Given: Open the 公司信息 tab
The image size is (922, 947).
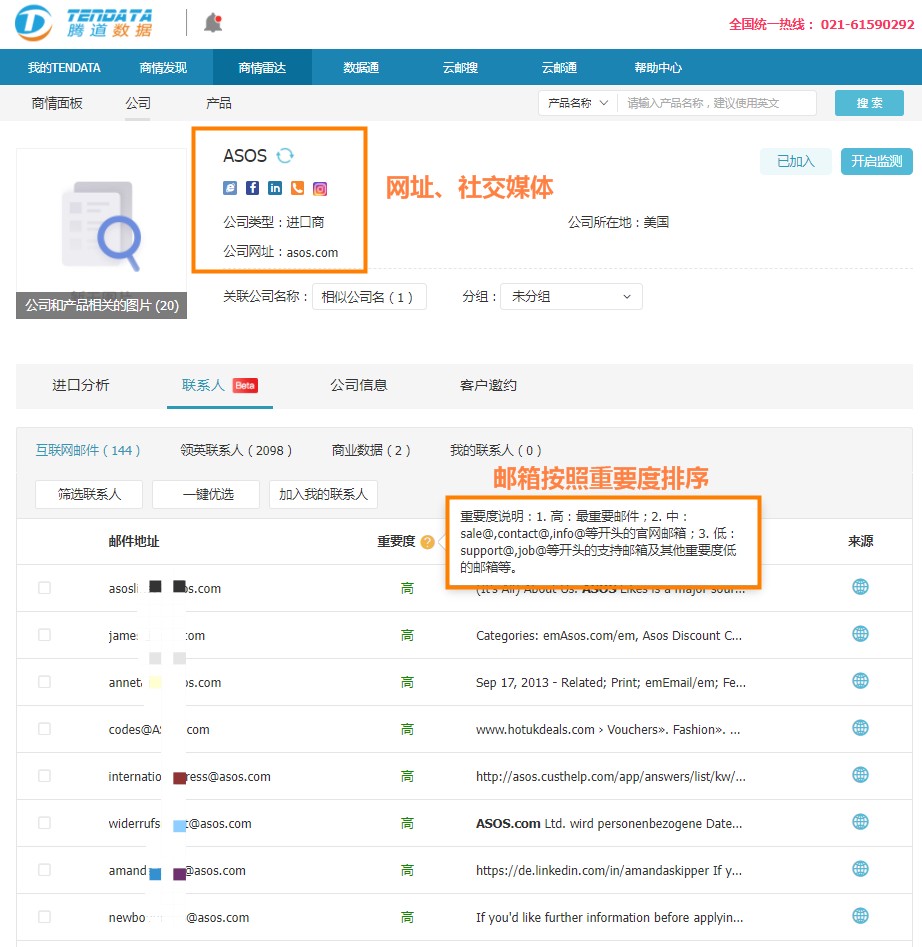Looking at the screenshot, I should pos(359,385).
